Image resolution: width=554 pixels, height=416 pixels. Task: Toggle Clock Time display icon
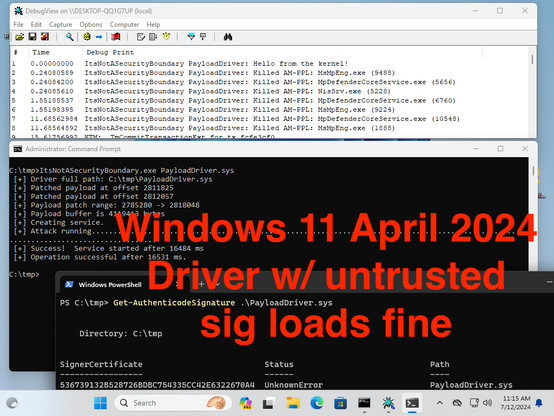pyautogui.click(x=166, y=37)
